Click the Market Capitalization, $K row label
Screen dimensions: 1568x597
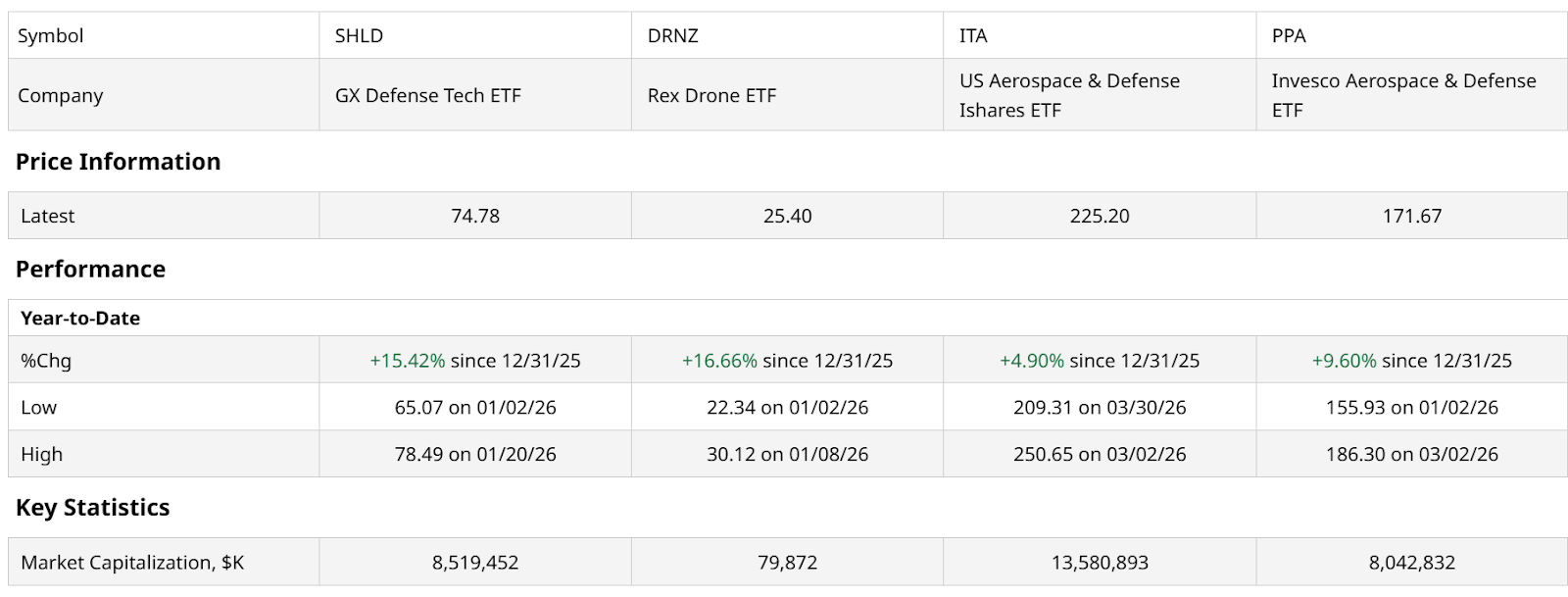pyautogui.click(x=132, y=564)
